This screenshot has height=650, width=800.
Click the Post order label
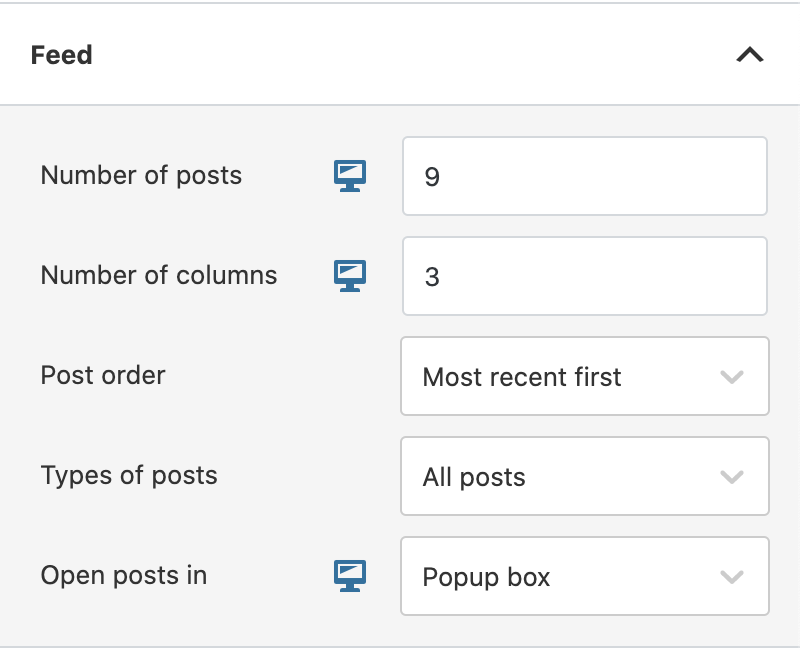coord(103,376)
